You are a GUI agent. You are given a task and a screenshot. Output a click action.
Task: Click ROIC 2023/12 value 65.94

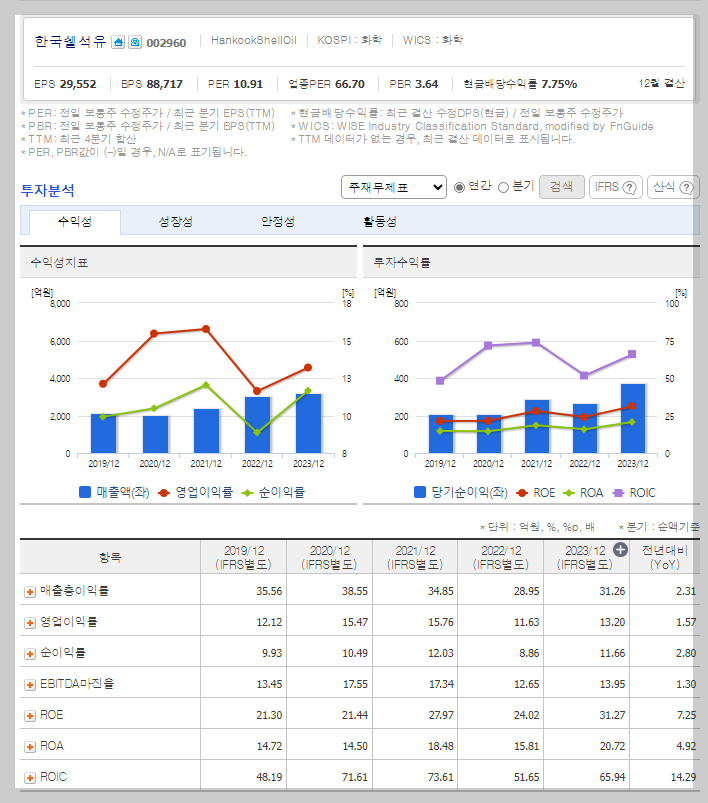click(x=612, y=777)
